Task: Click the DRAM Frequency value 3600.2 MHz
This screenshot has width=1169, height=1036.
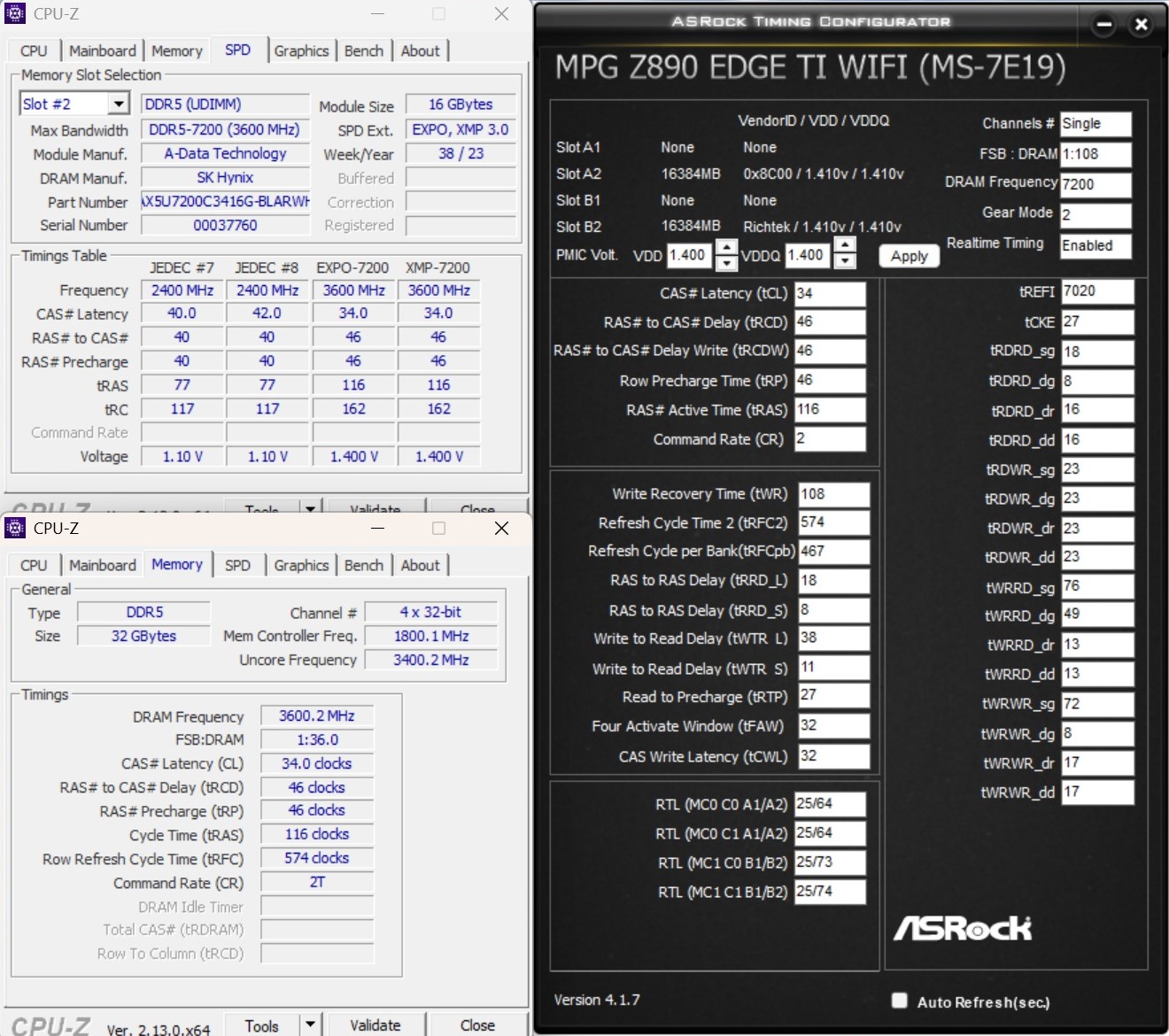Action: (x=317, y=715)
